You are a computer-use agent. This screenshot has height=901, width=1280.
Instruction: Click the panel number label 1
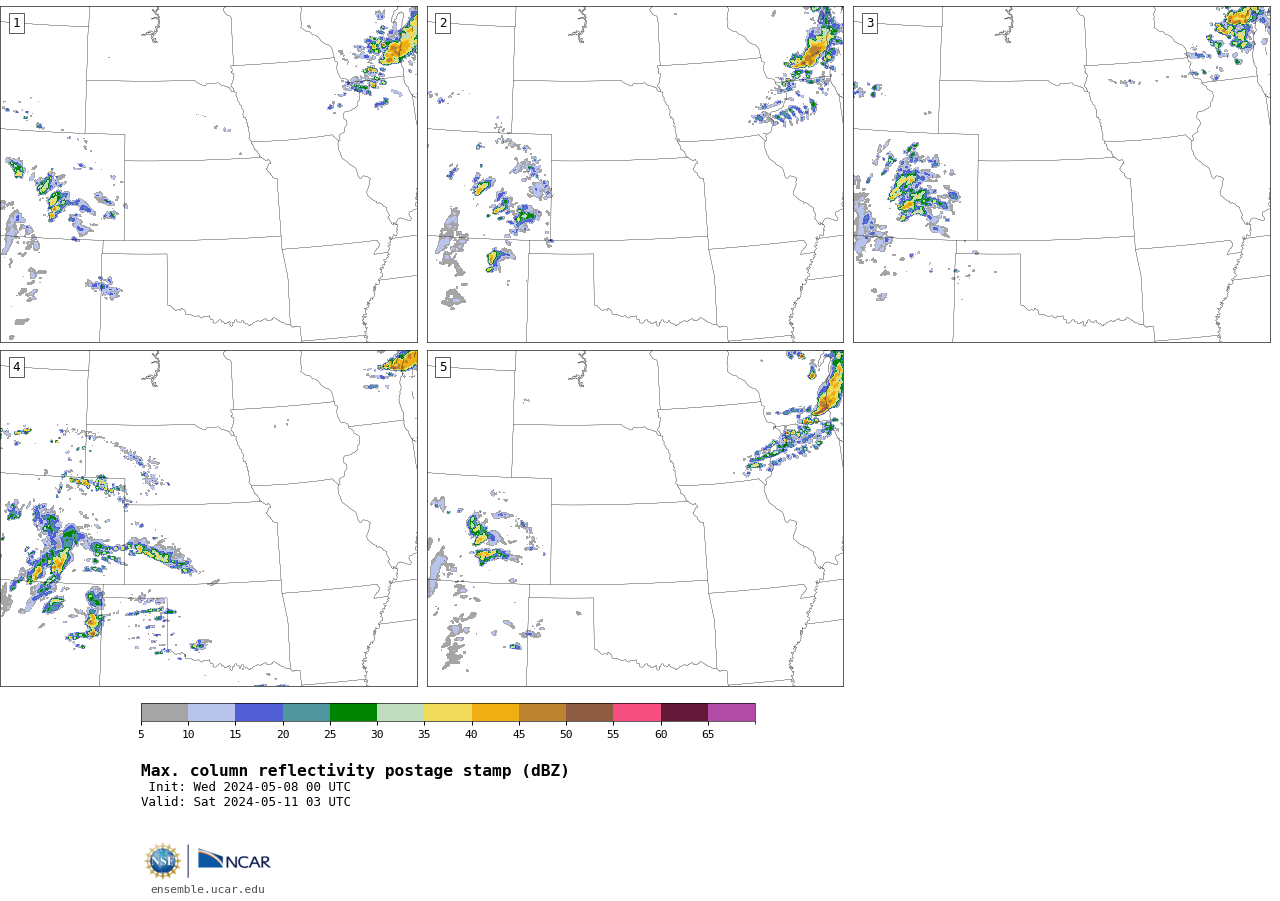[x=16, y=23]
